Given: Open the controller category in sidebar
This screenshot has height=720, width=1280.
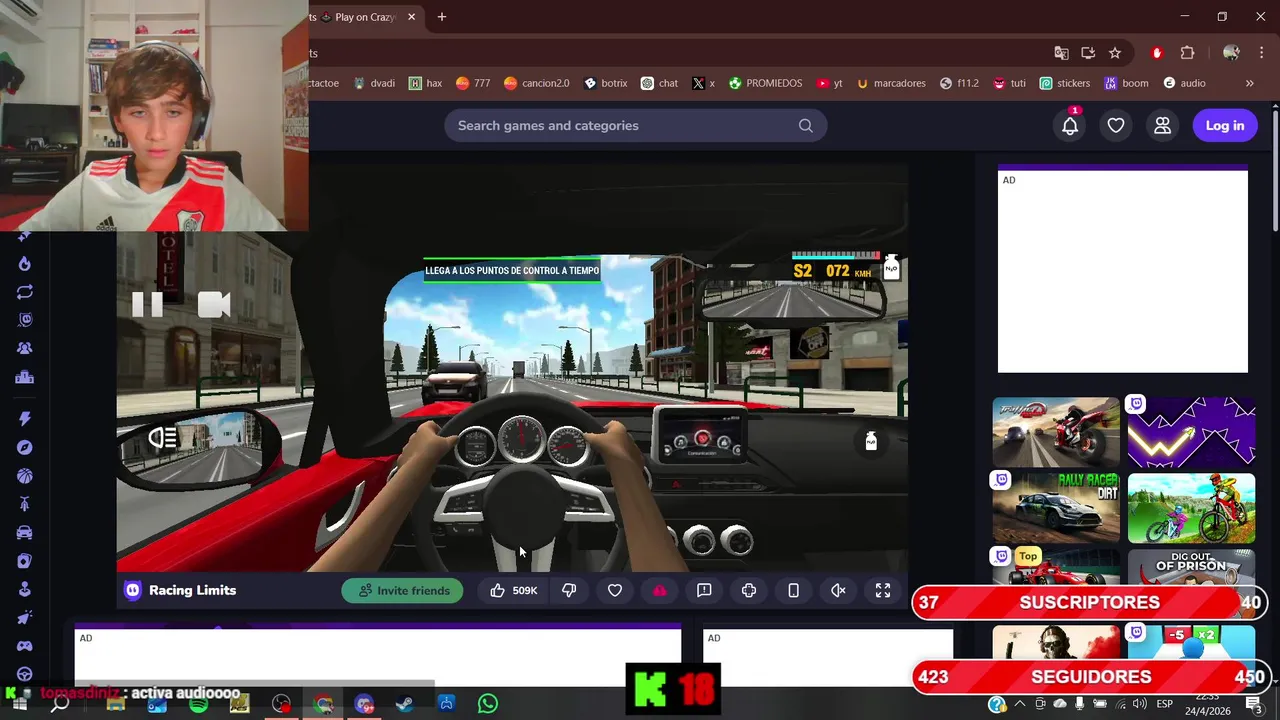Looking at the screenshot, I should click(x=25, y=647).
